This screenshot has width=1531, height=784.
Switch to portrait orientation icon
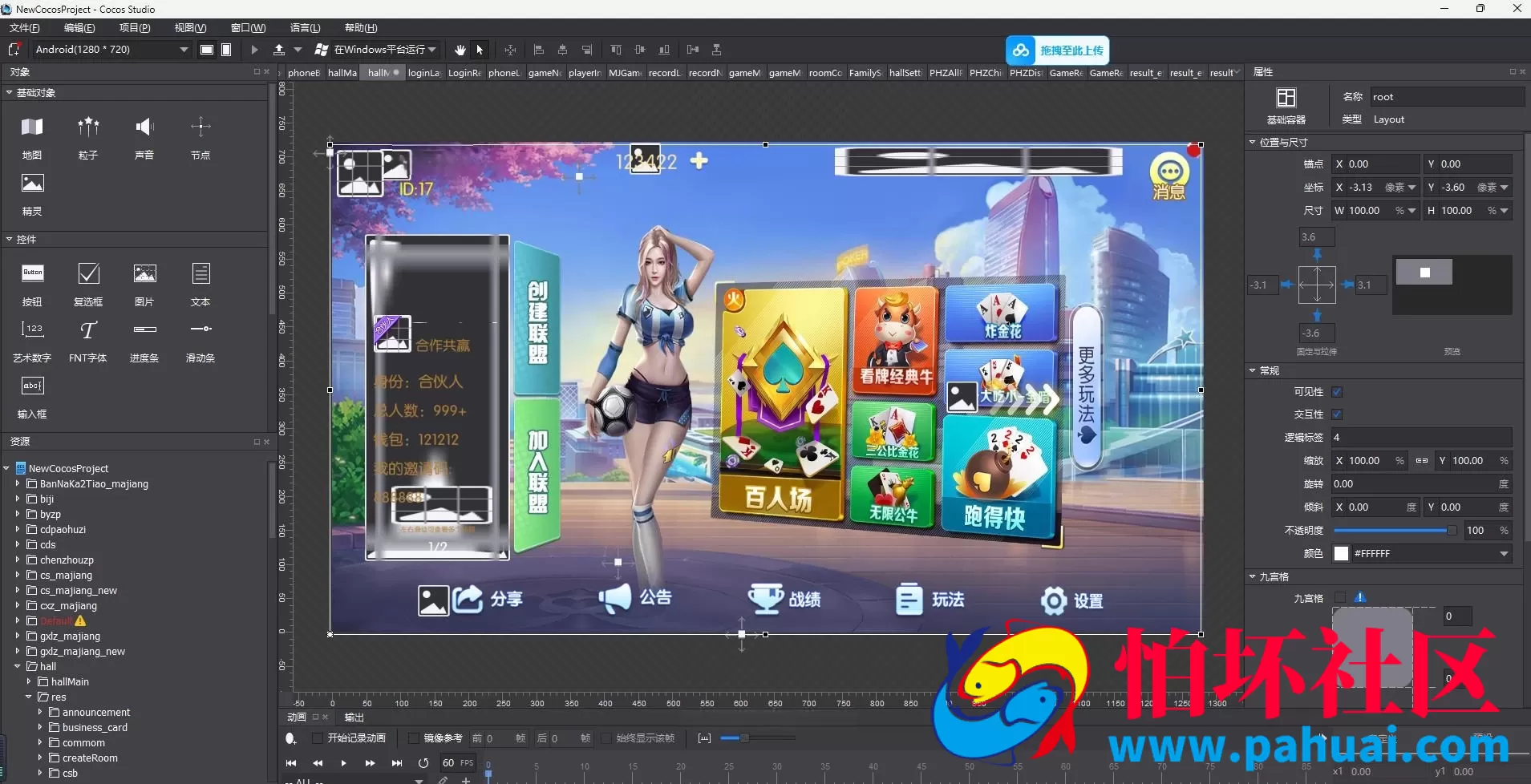click(226, 50)
